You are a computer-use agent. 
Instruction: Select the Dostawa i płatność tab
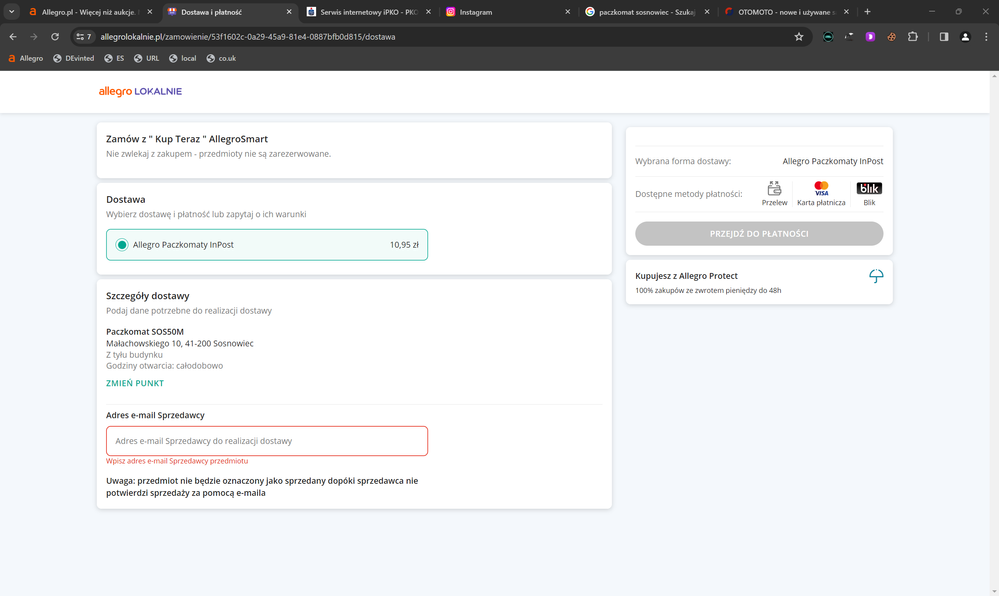point(229,11)
